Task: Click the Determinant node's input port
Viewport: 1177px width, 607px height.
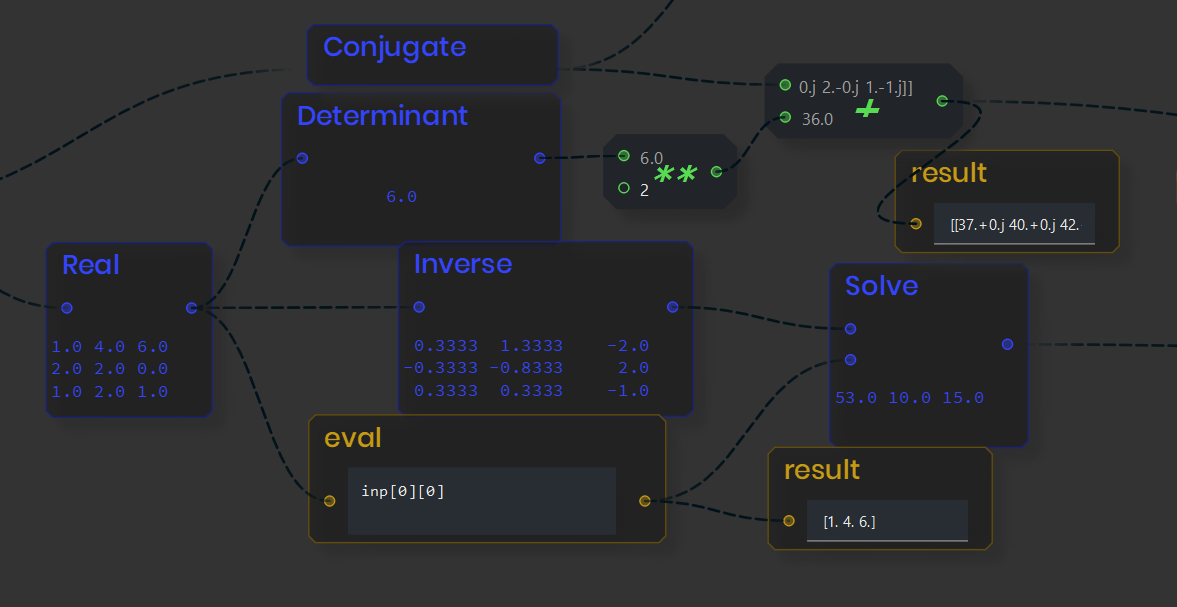Action: point(302,158)
